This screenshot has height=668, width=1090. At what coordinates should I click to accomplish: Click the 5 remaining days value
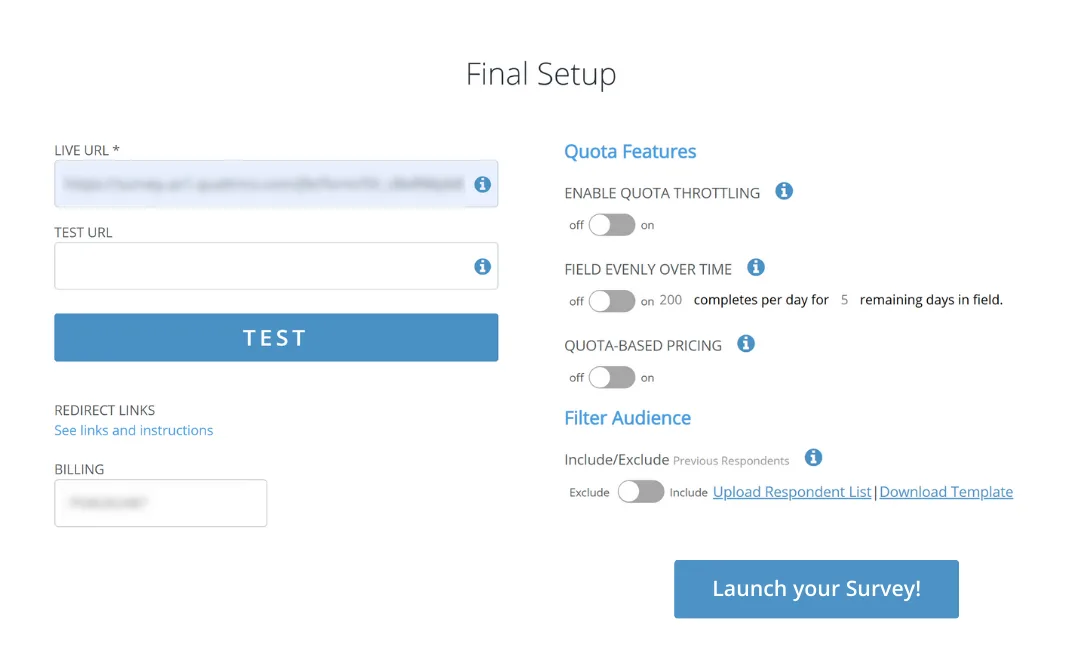click(x=844, y=300)
